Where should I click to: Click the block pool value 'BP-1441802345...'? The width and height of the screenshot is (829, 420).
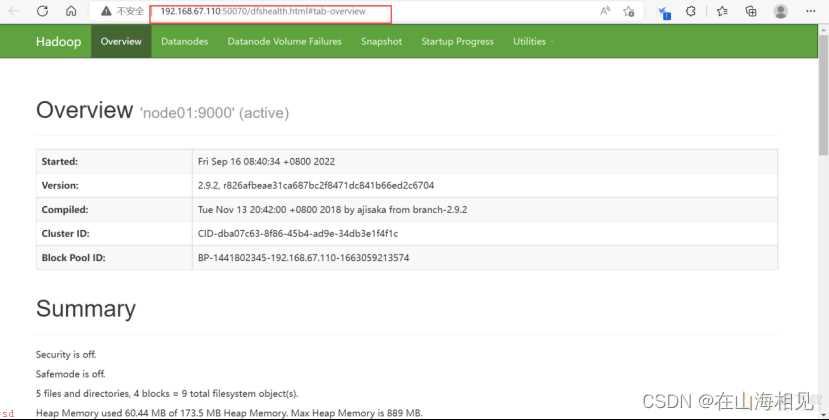[303, 258]
